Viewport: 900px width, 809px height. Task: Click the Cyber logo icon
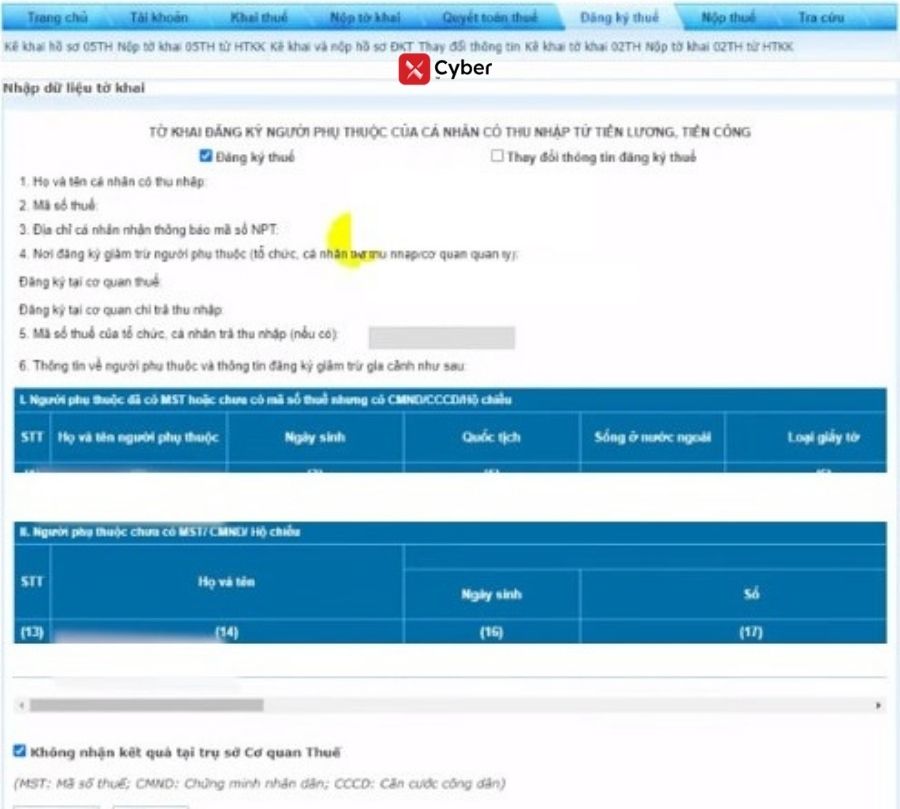pyautogui.click(x=414, y=69)
